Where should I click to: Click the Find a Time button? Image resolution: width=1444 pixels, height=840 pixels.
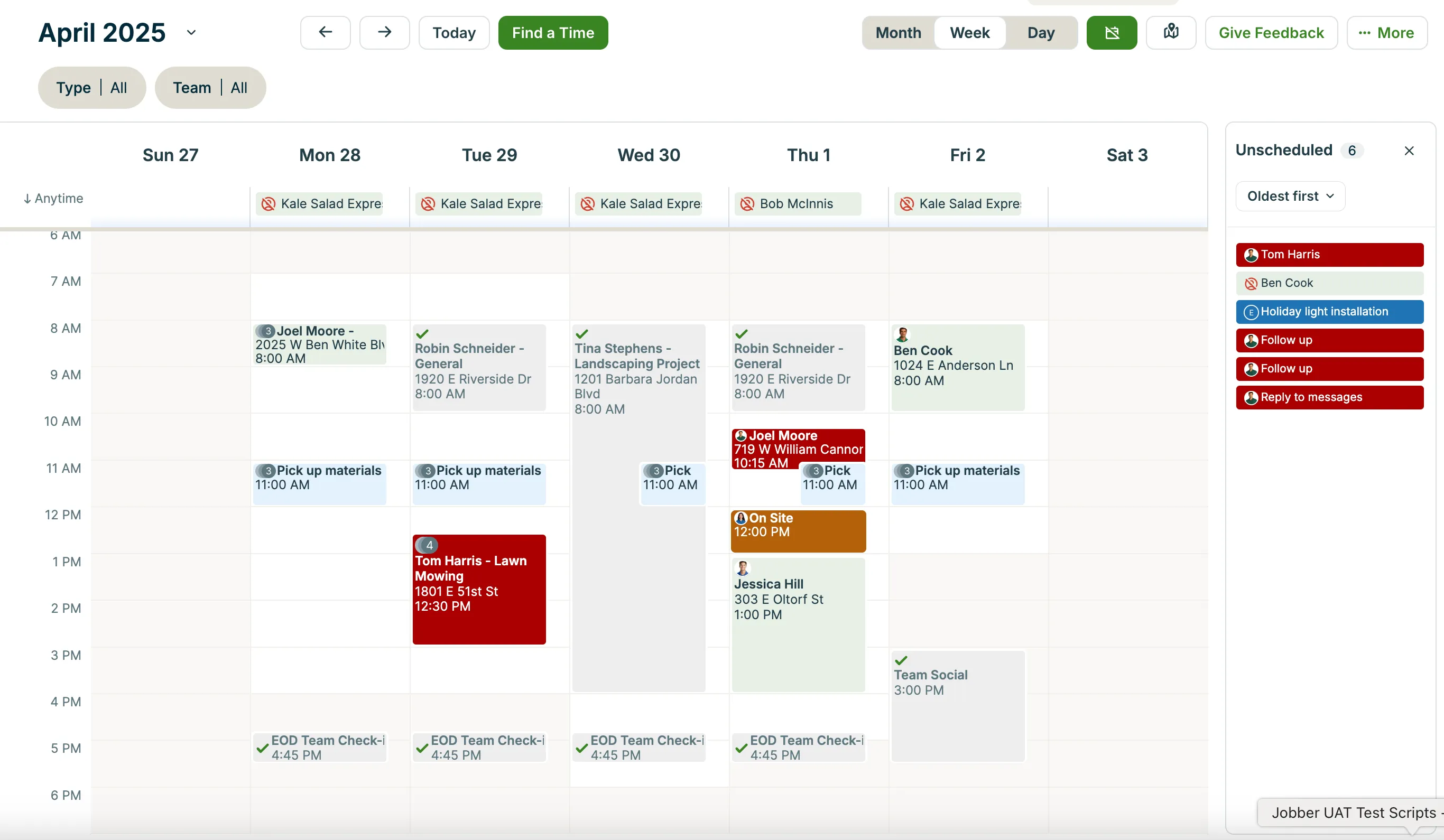click(x=553, y=33)
